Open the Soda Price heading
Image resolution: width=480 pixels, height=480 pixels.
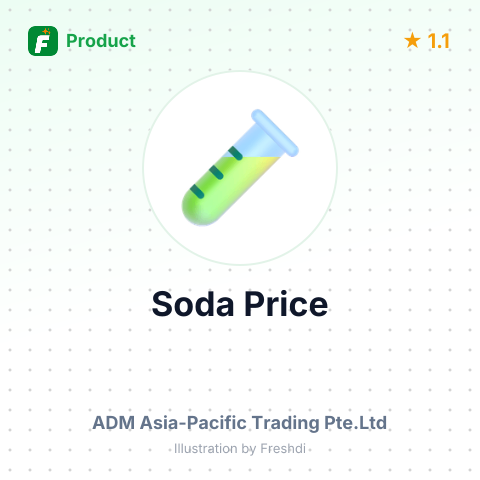click(240, 304)
